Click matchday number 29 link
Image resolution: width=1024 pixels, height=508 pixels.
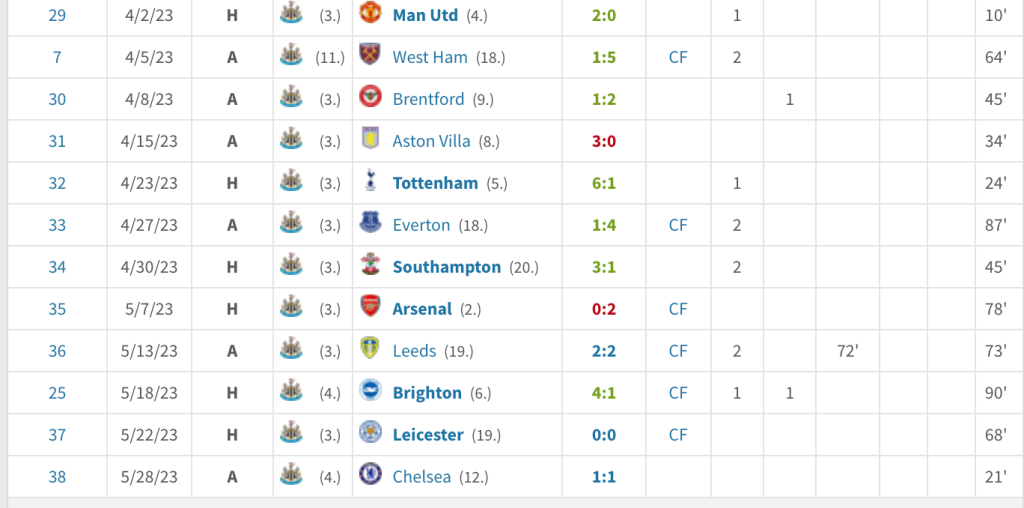point(57,15)
